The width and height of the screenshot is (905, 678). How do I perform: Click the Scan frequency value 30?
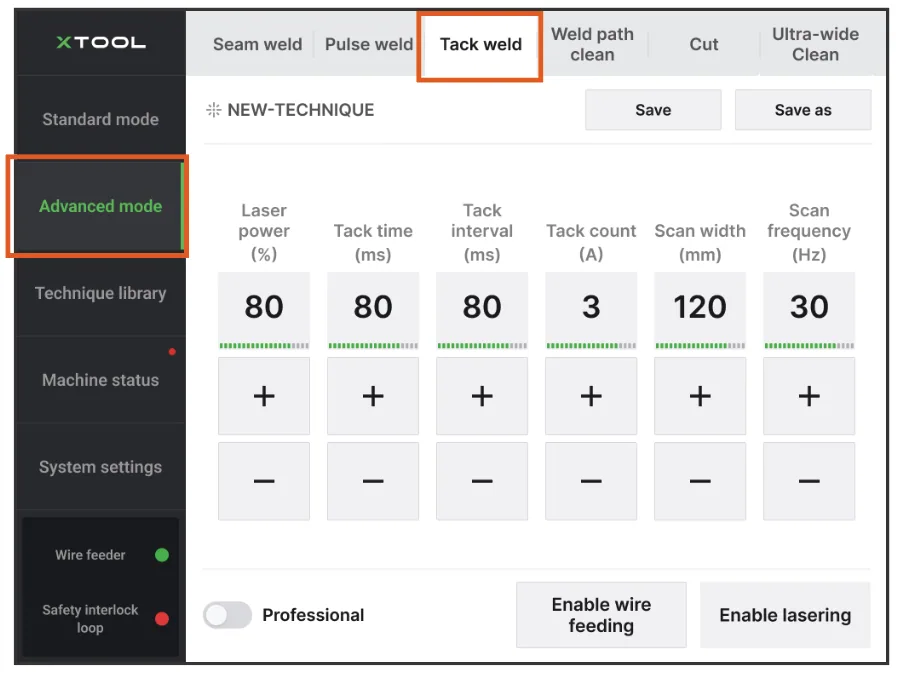[x=809, y=306]
